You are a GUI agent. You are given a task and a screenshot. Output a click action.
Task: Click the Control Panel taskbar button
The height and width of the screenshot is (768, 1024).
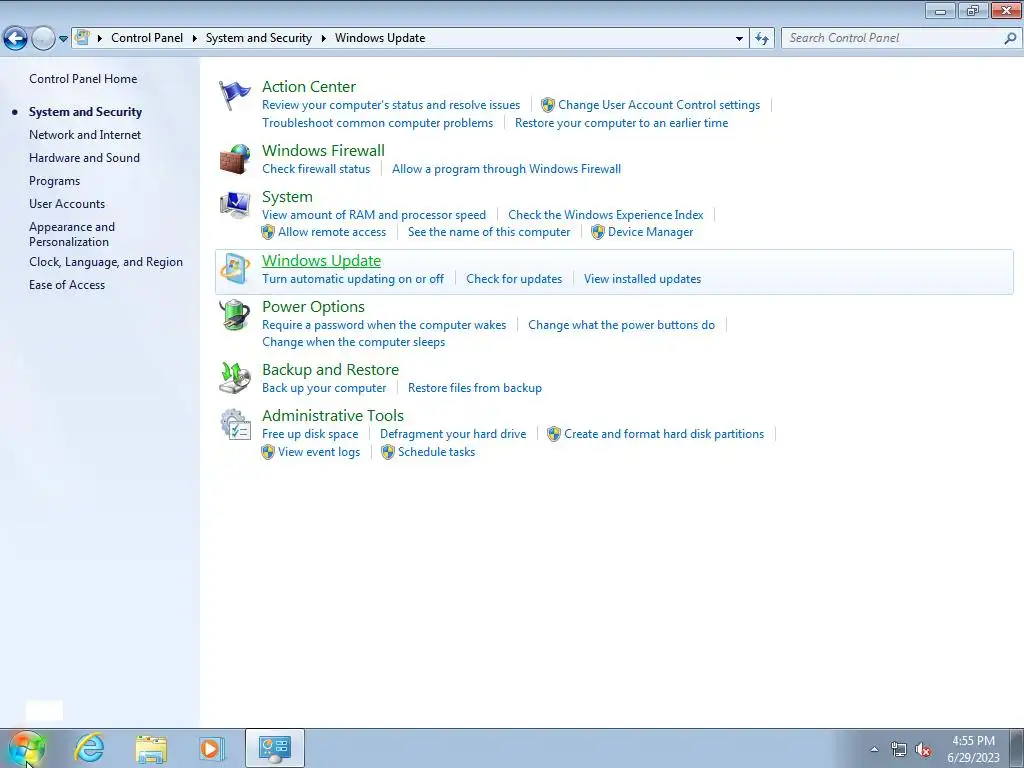point(274,748)
